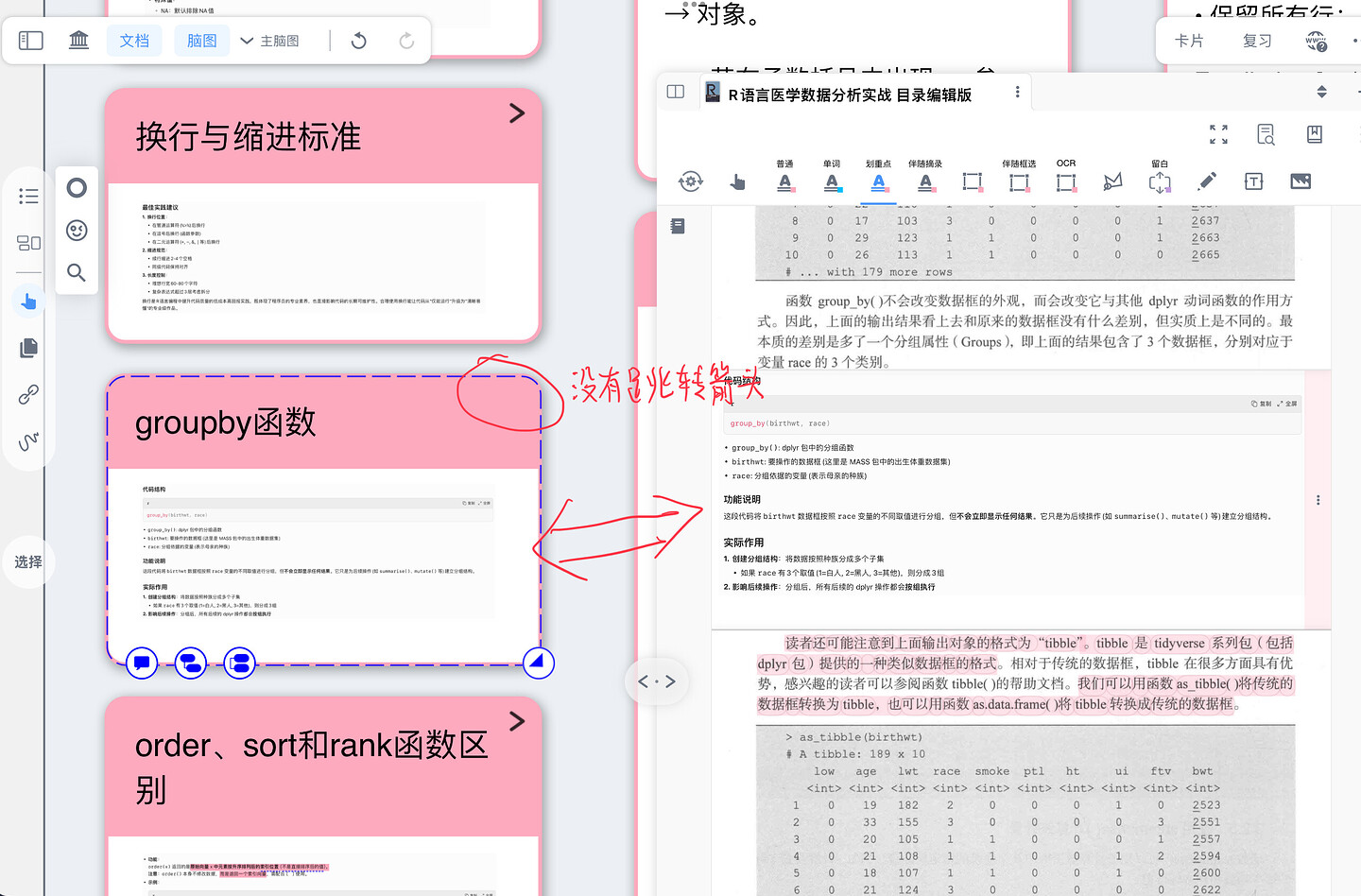Screen dimensions: 1361x896
Task: Select the freehand squiggle draw tool
Action: click(28, 441)
